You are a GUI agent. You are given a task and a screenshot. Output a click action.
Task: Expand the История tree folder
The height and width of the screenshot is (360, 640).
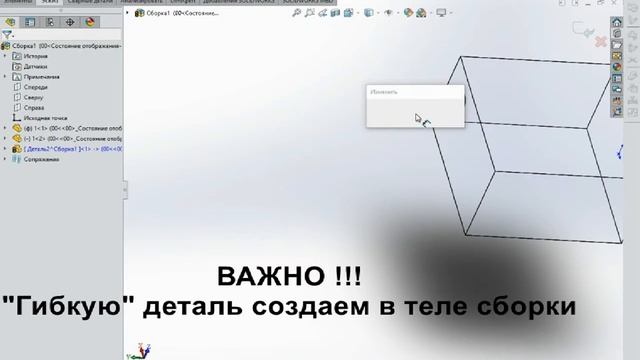coord(5,56)
